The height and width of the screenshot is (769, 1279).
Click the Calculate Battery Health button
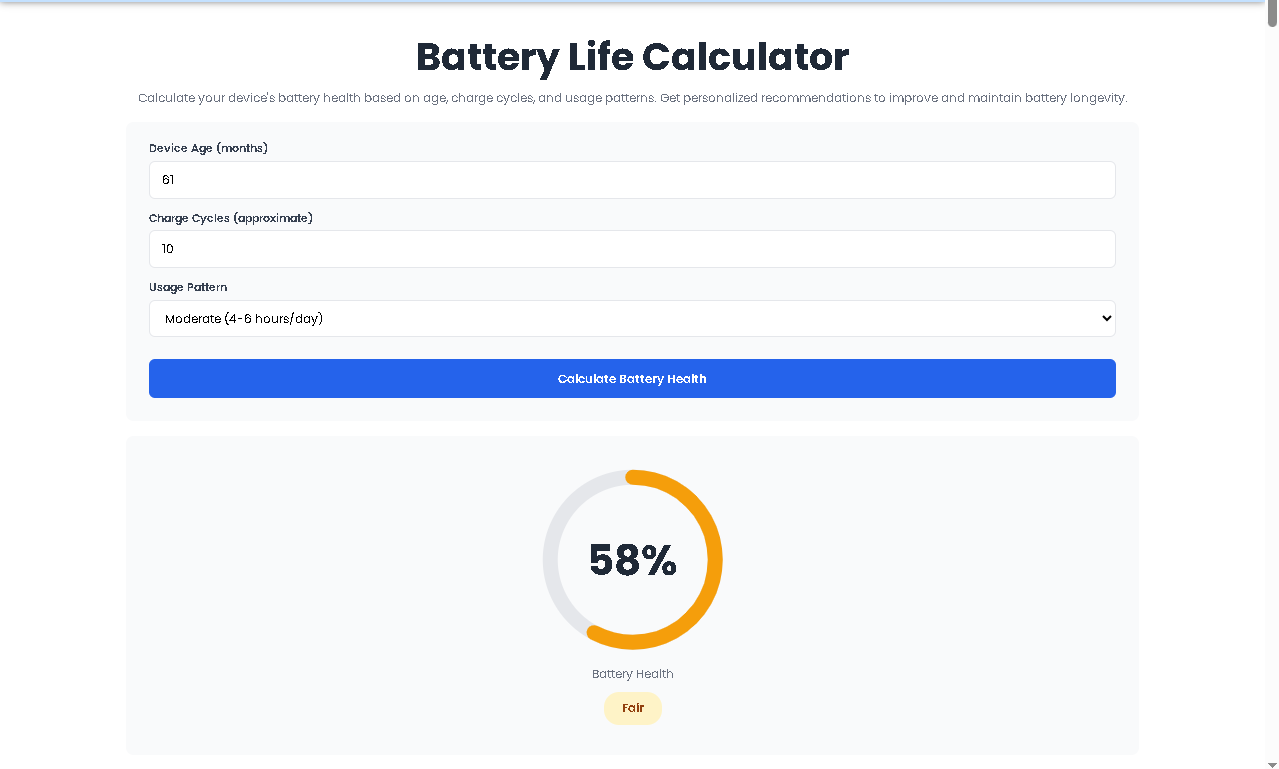(632, 378)
